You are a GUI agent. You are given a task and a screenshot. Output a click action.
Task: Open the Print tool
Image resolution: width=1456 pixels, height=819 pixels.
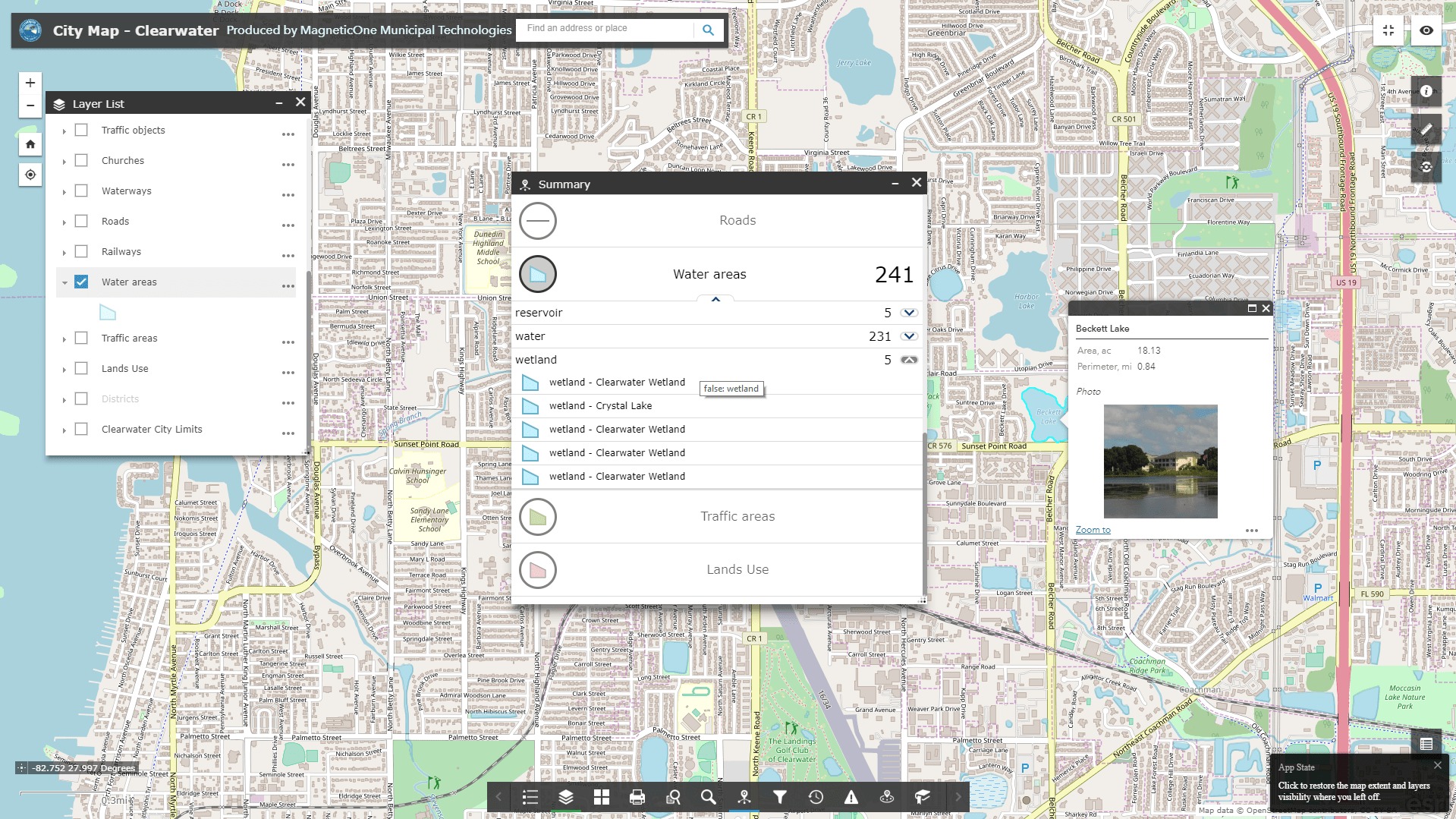(637, 797)
